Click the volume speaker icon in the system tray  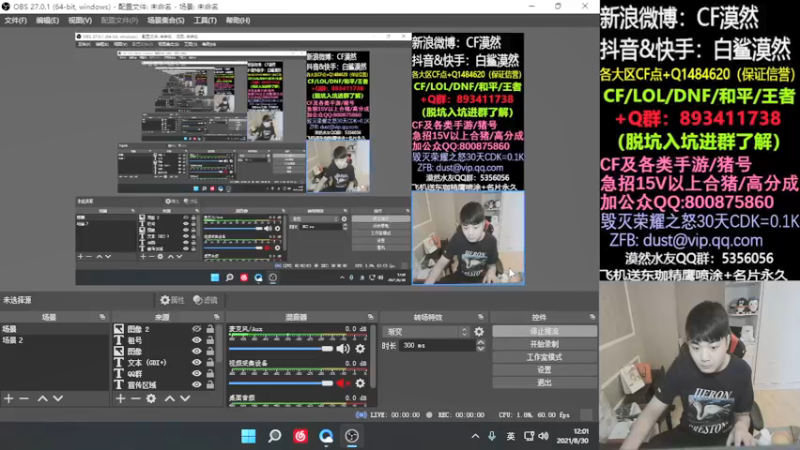pos(544,436)
